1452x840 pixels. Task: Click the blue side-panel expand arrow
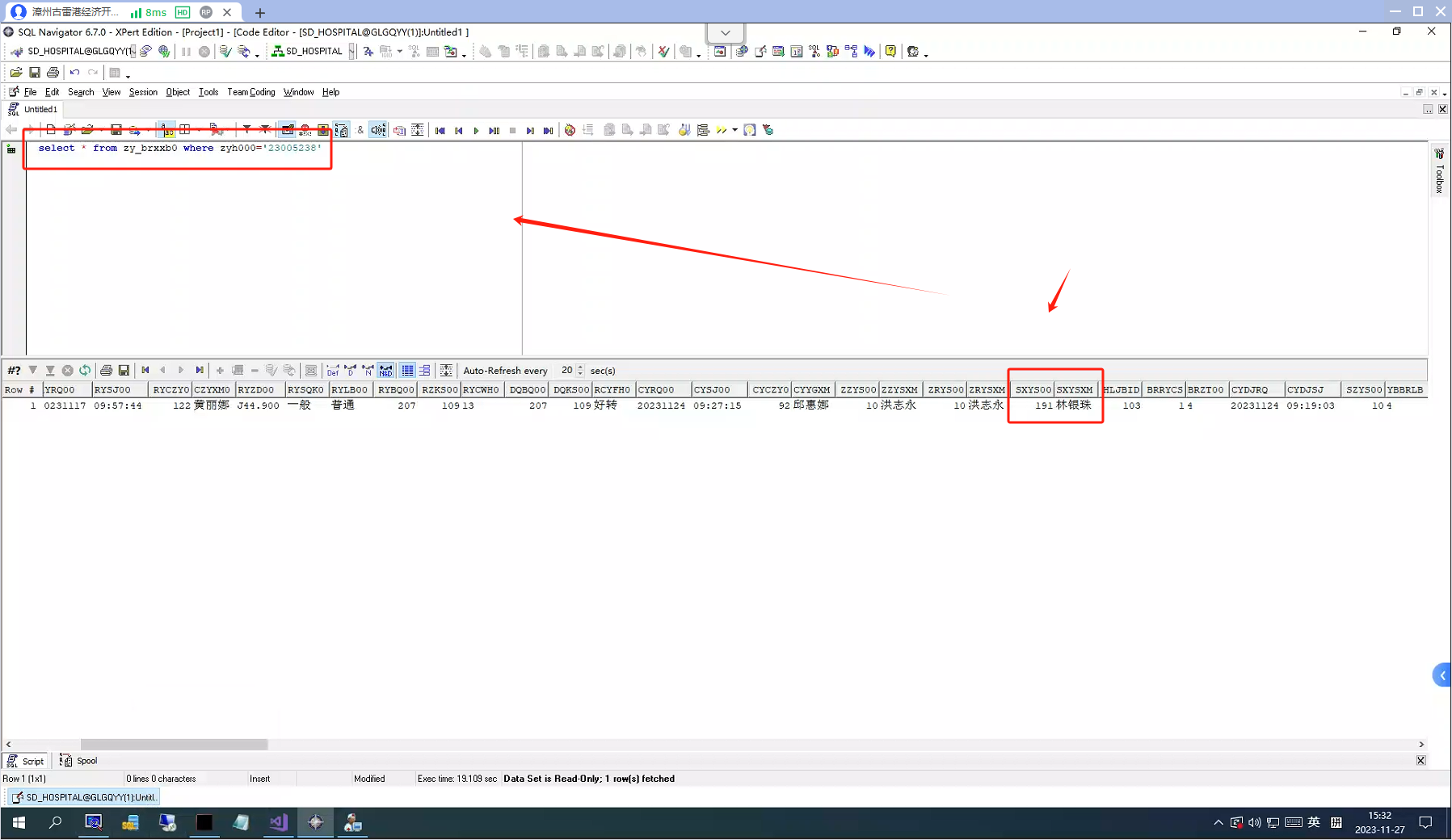(1442, 675)
